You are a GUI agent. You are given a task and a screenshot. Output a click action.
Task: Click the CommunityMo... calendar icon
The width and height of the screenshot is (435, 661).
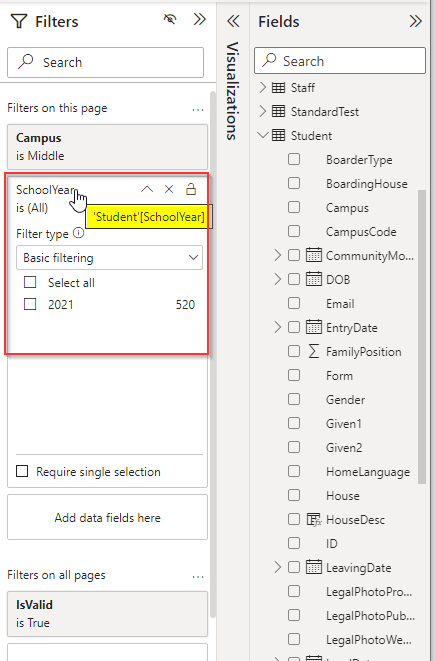314,255
